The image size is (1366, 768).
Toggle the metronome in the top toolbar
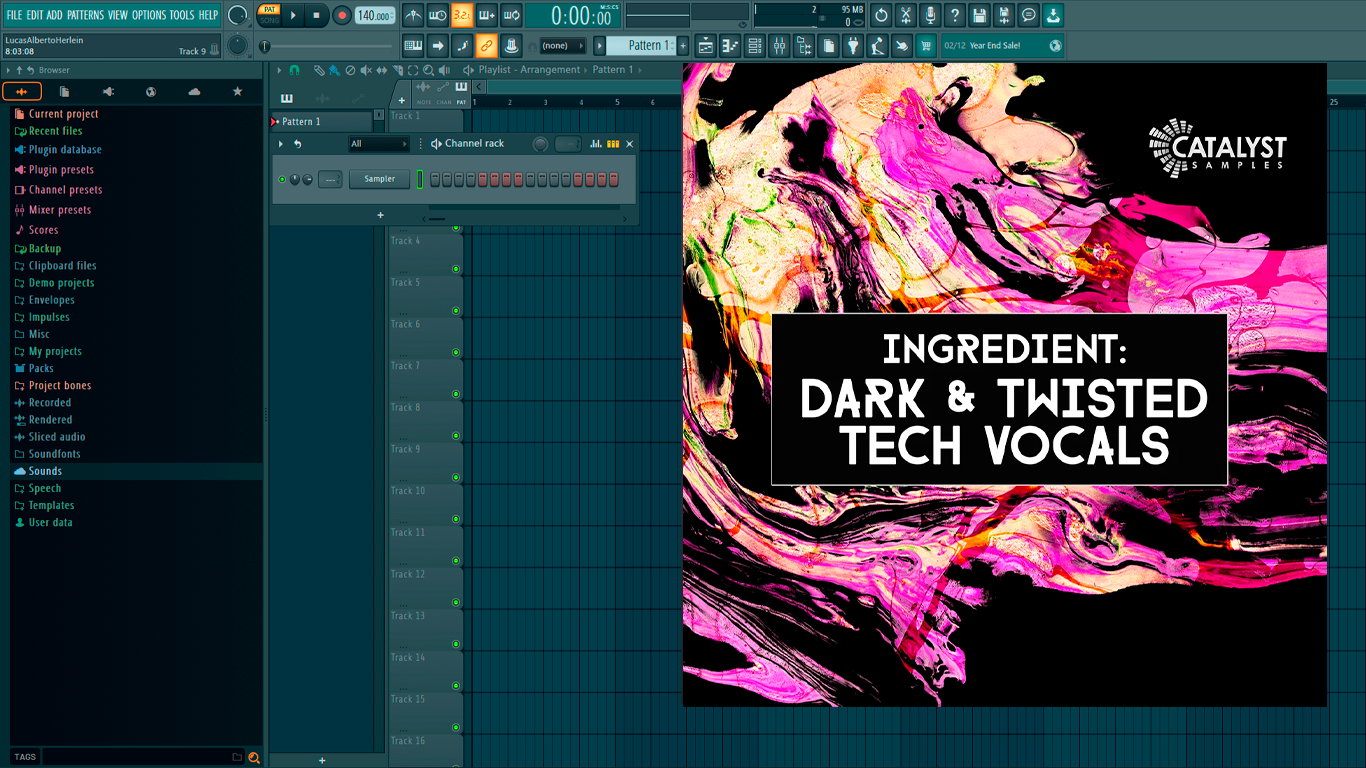413,15
